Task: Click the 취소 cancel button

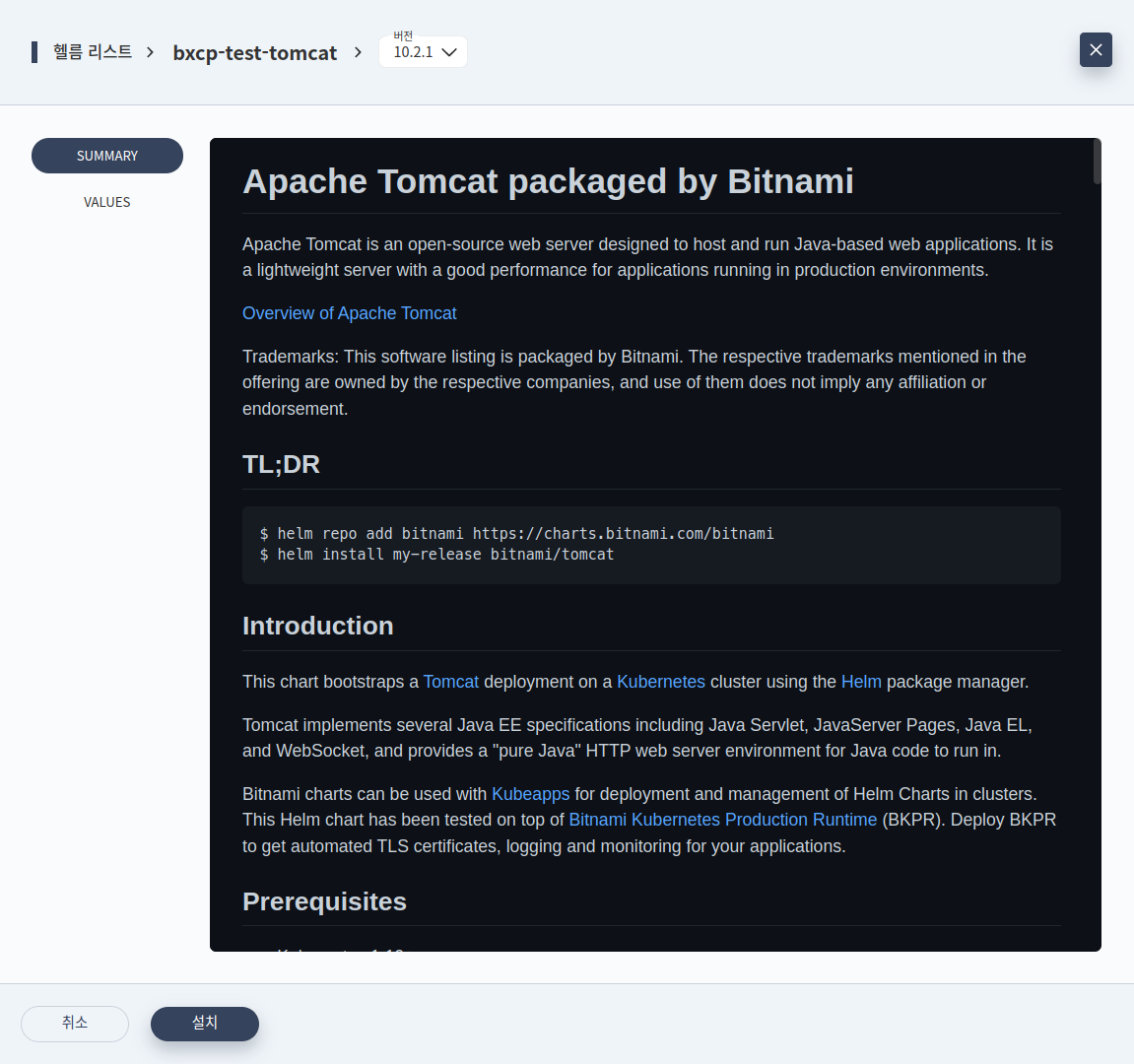Action: [x=75, y=1024]
